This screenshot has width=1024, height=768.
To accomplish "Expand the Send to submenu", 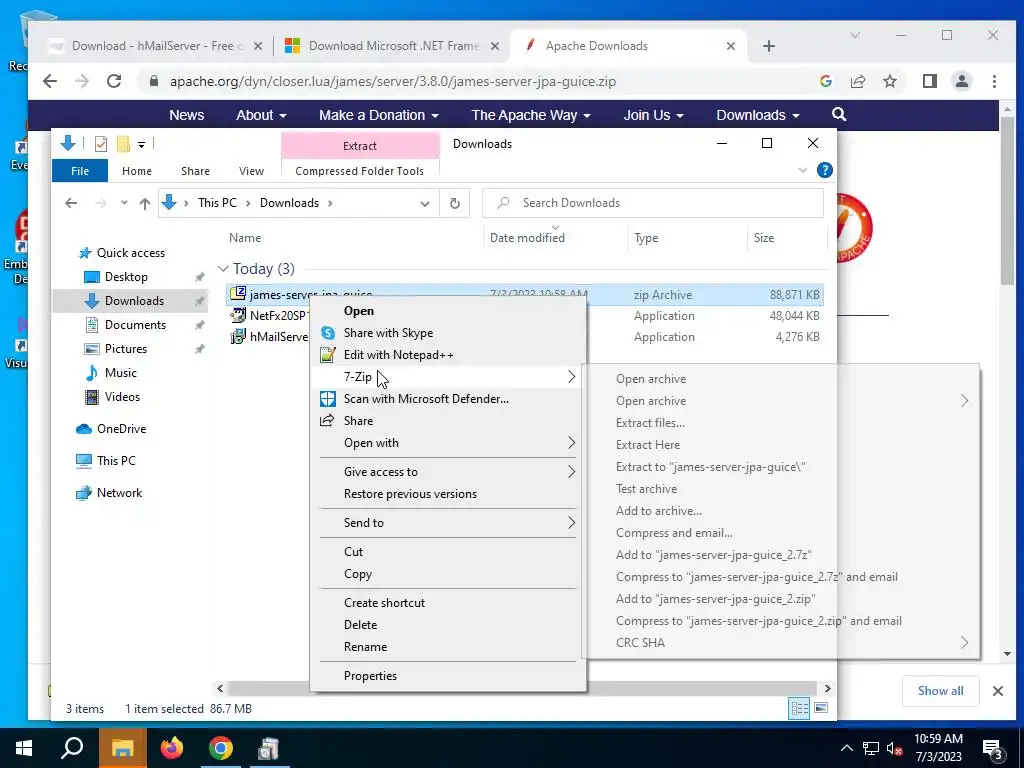I will coord(571,522).
